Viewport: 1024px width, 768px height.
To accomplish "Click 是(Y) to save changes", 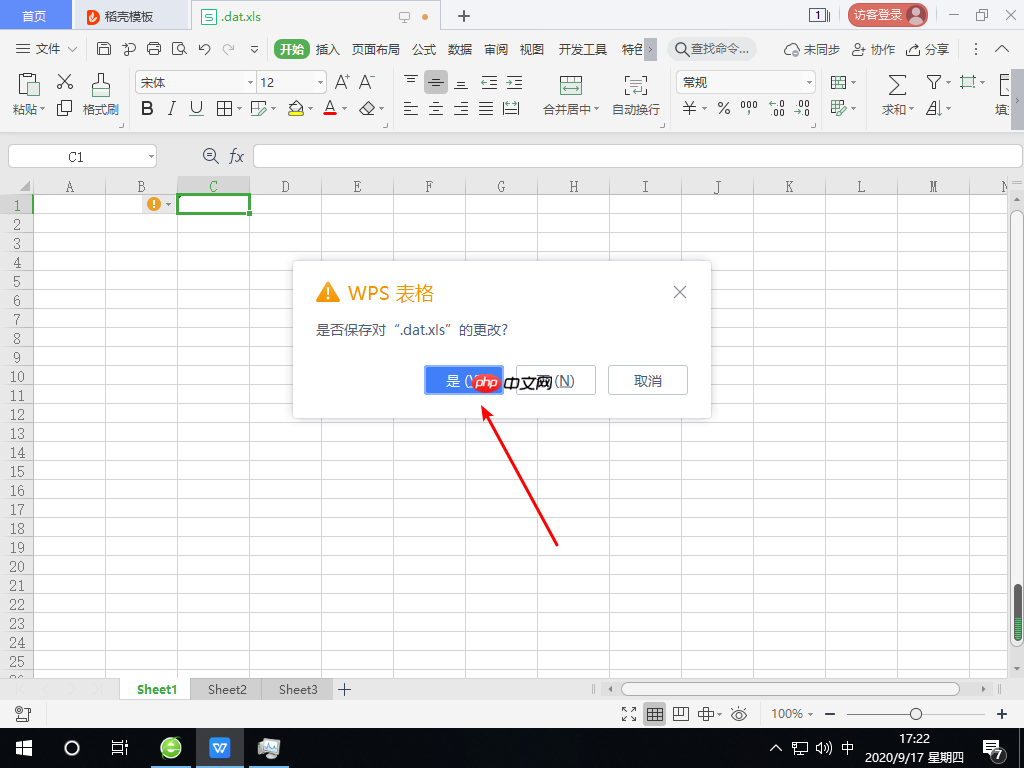I will (x=463, y=380).
